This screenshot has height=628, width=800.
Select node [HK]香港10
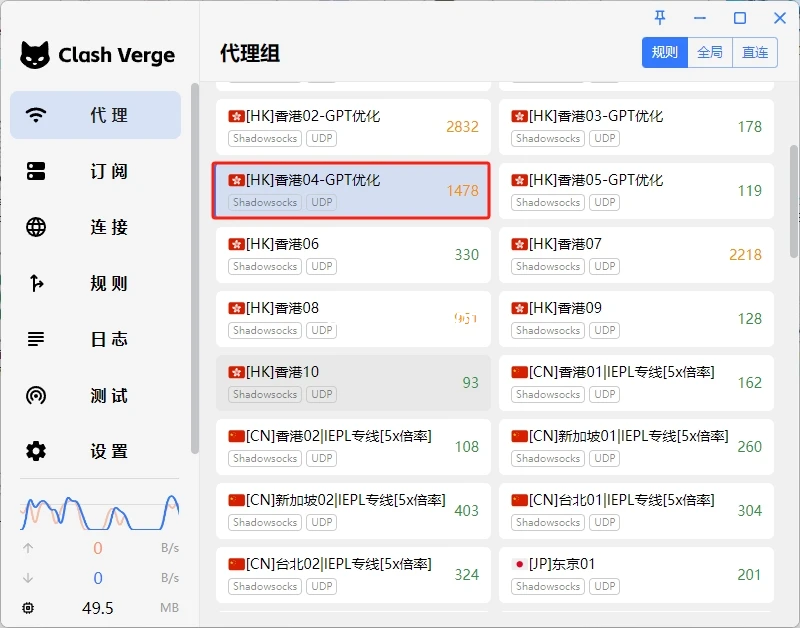[x=353, y=383]
